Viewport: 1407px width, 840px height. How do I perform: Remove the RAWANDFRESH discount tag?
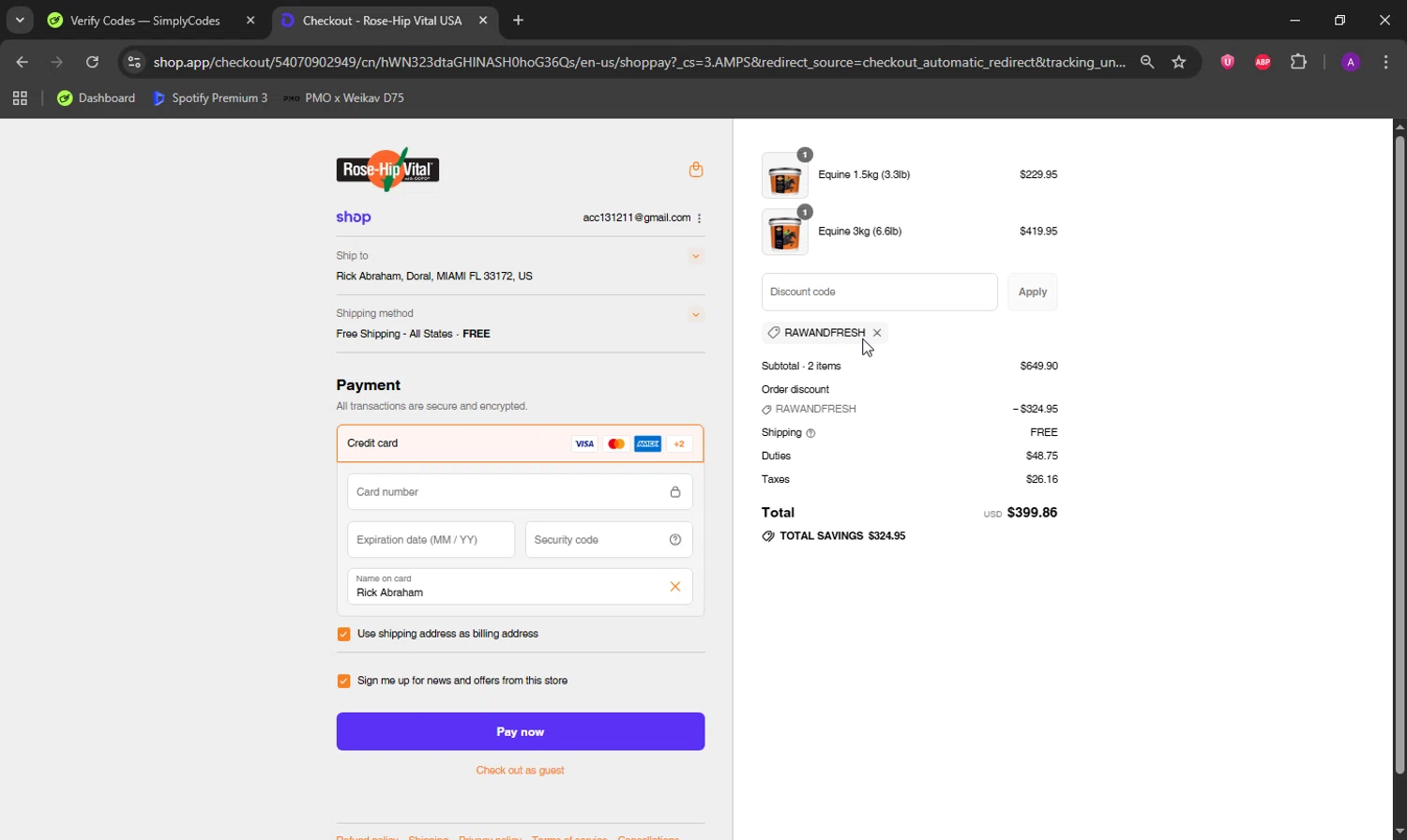click(x=877, y=333)
